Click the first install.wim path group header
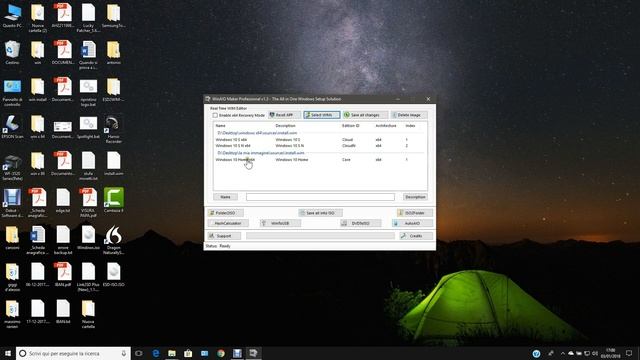 click(257, 133)
